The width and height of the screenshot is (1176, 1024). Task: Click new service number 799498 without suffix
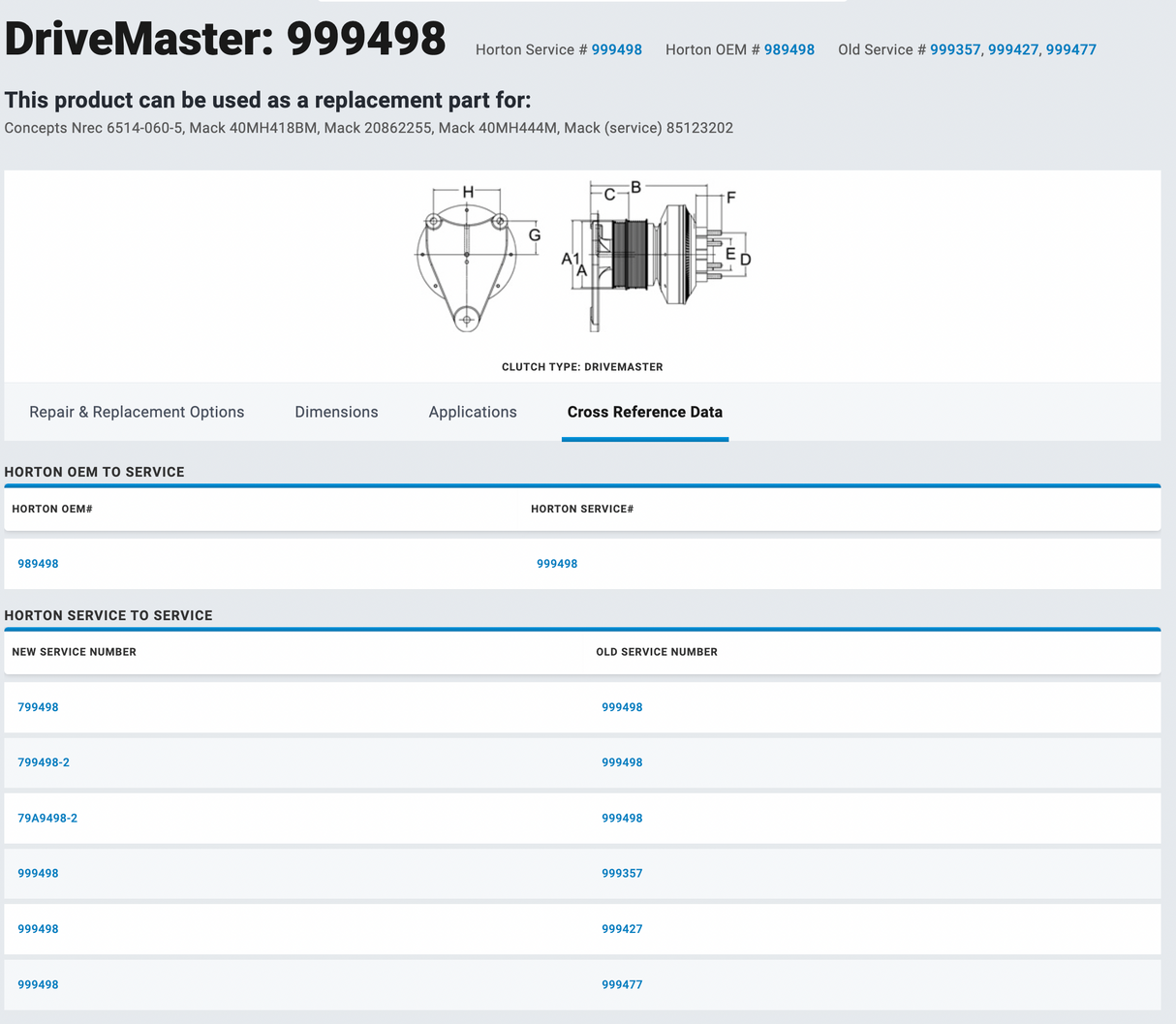pyautogui.click(x=38, y=707)
